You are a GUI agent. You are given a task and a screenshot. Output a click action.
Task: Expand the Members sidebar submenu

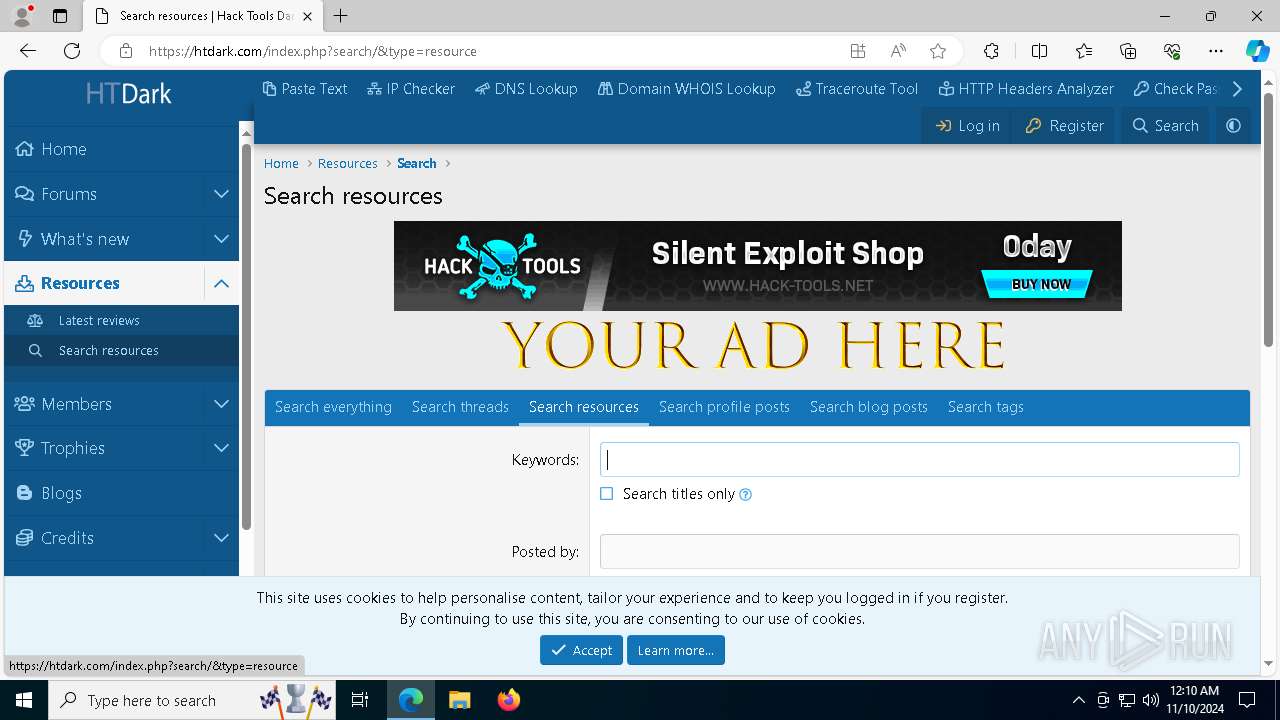click(221, 404)
